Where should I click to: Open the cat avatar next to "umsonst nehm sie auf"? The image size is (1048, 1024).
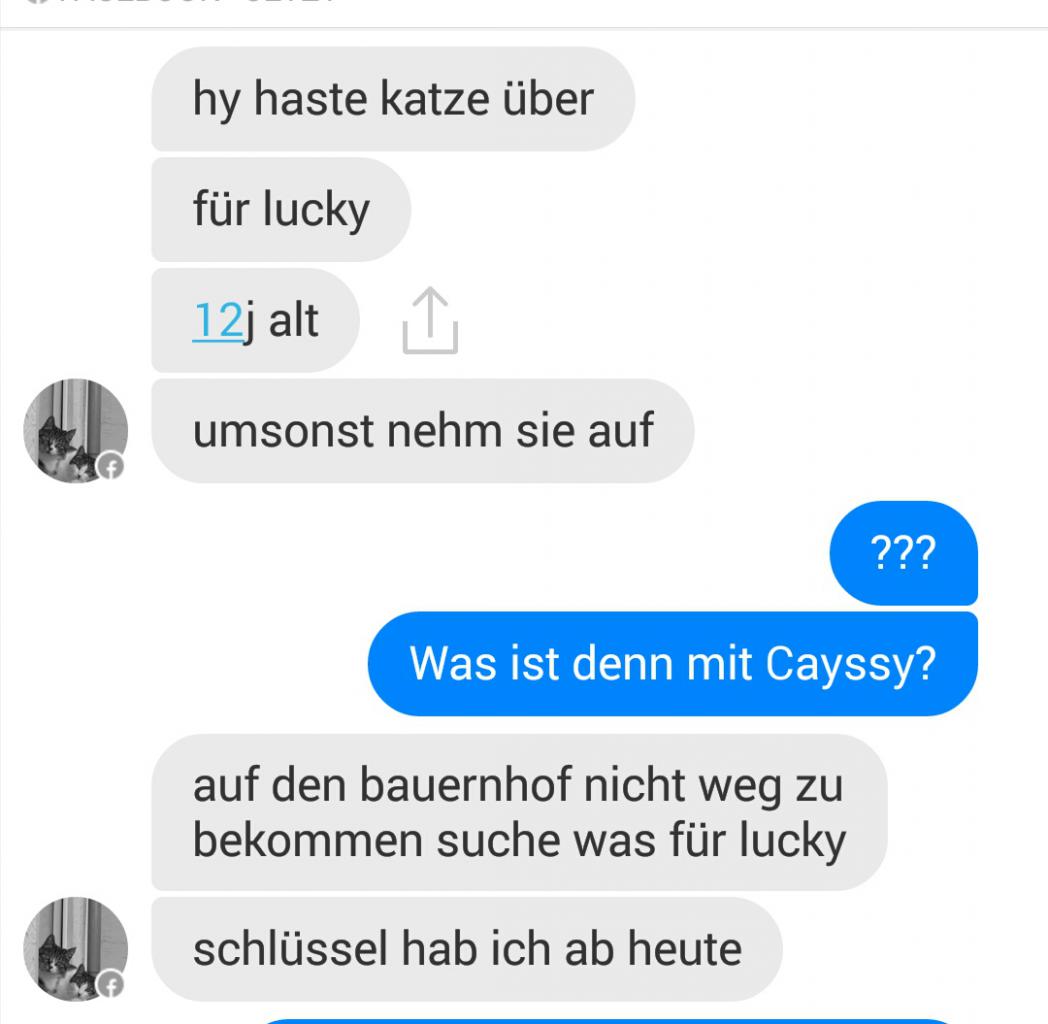[x=76, y=431]
